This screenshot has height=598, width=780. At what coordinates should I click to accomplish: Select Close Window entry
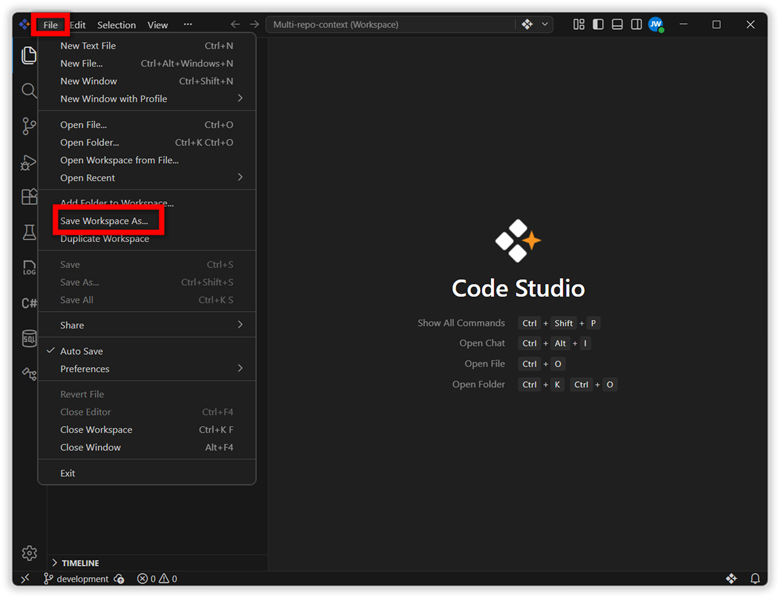(x=147, y=447)
